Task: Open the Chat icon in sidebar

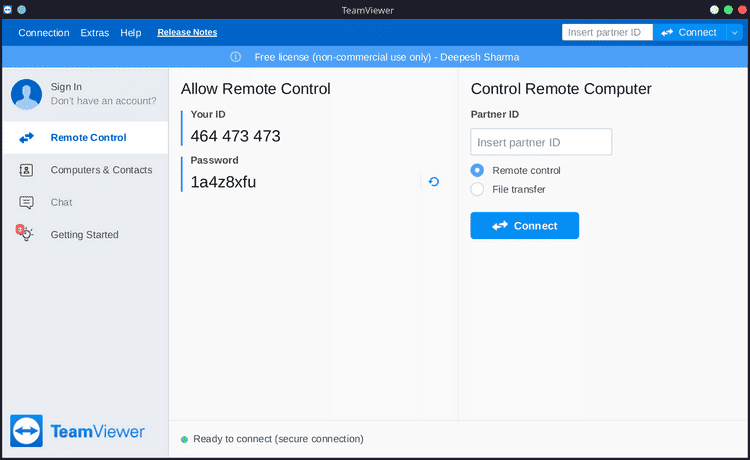Action: pyautogui.click(x=27, y=202)
